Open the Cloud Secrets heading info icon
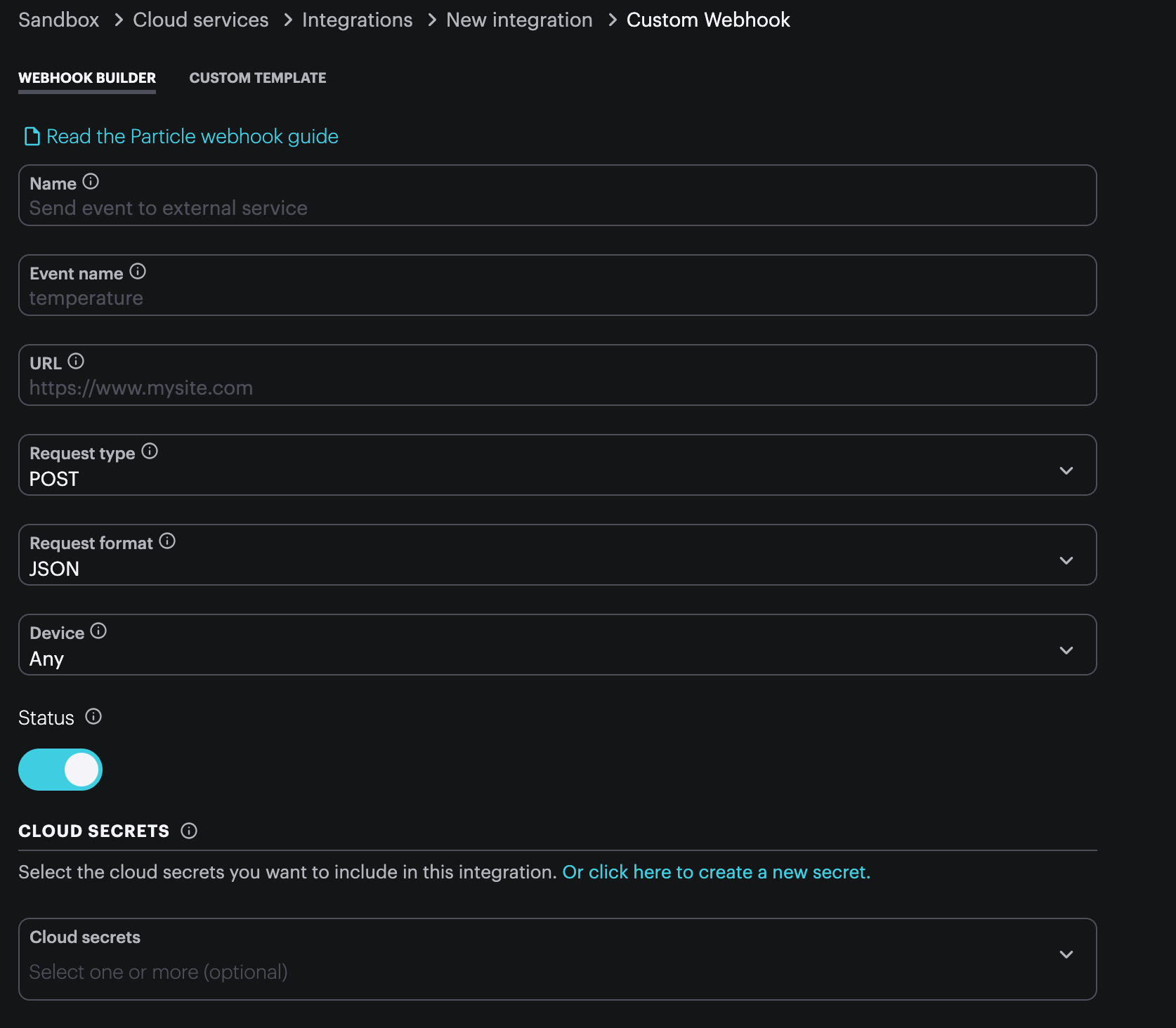The image size is (1176, 1028). click(189, 831)
